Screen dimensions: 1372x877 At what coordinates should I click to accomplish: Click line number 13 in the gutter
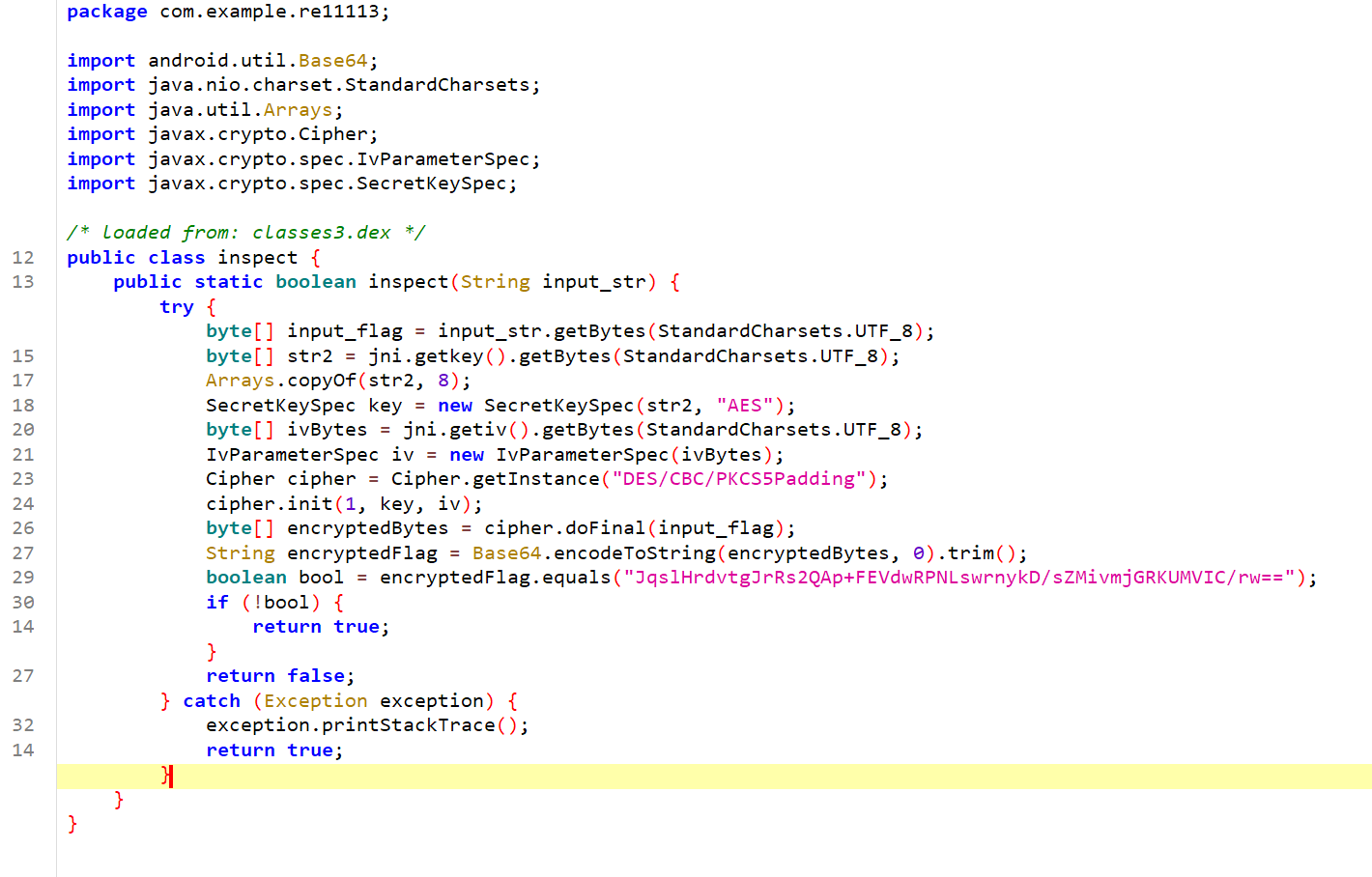[x=23, y=282]
